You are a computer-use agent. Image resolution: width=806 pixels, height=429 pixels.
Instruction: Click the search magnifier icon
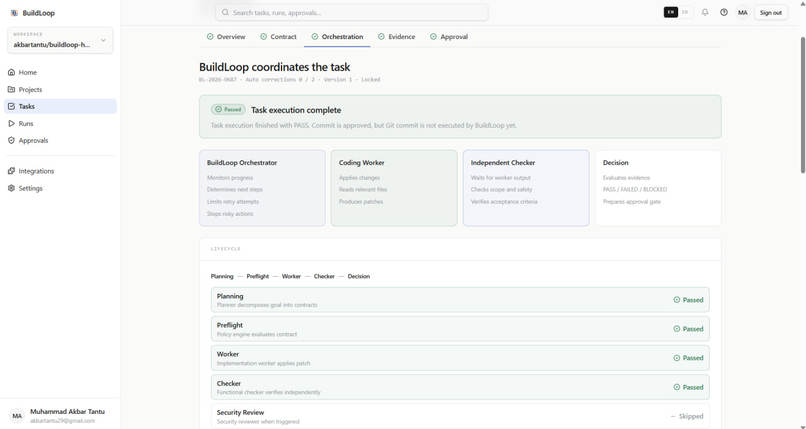coord(225,12)
